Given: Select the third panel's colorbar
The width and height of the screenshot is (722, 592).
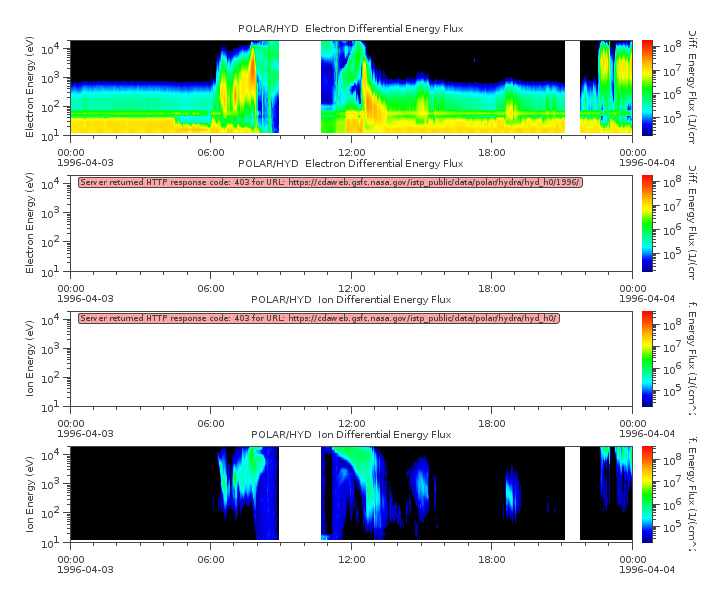Looking at the screenshot, I should (647, 358).
